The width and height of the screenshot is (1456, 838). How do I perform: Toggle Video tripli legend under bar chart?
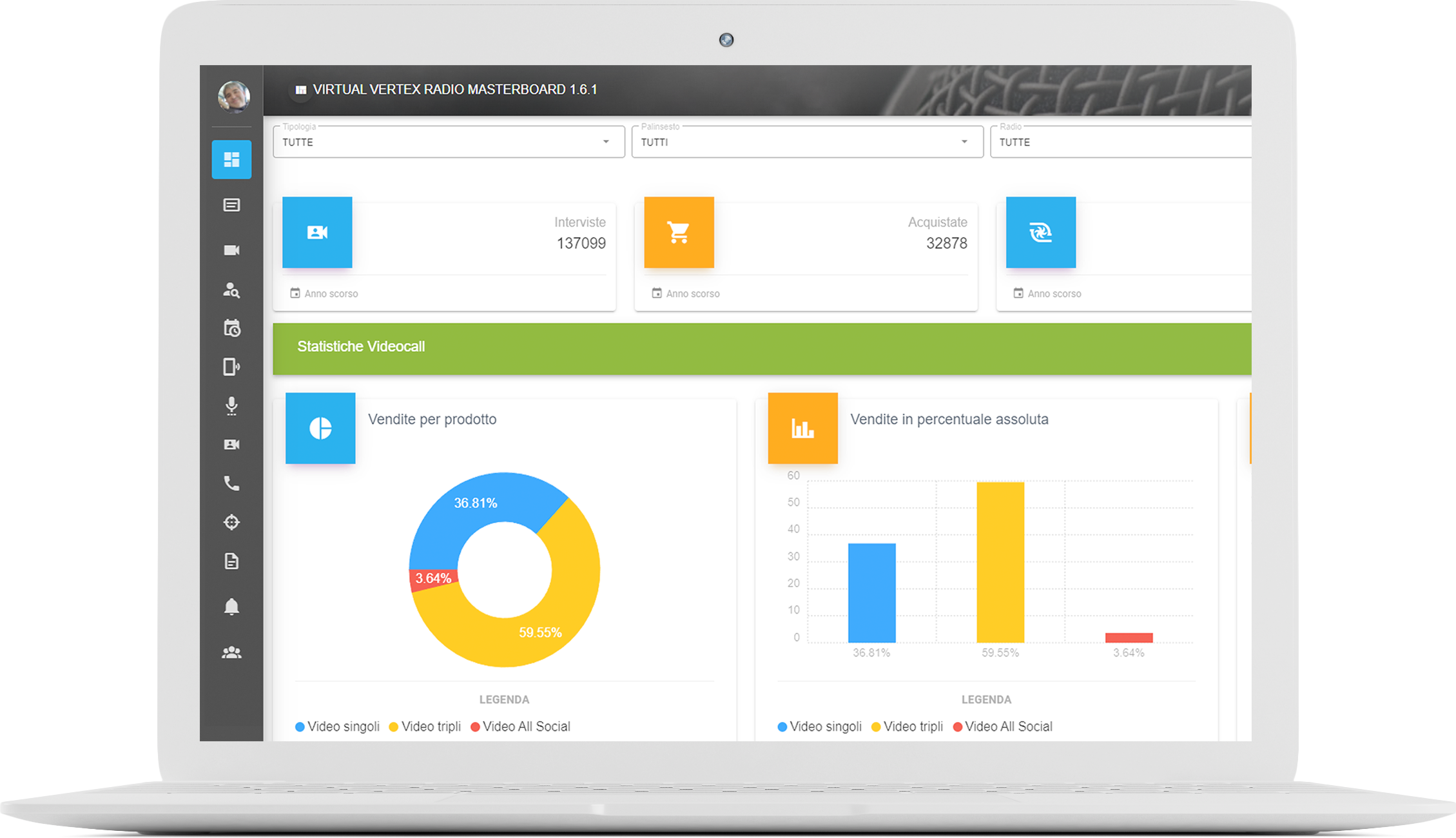click(x=907, y=726)
